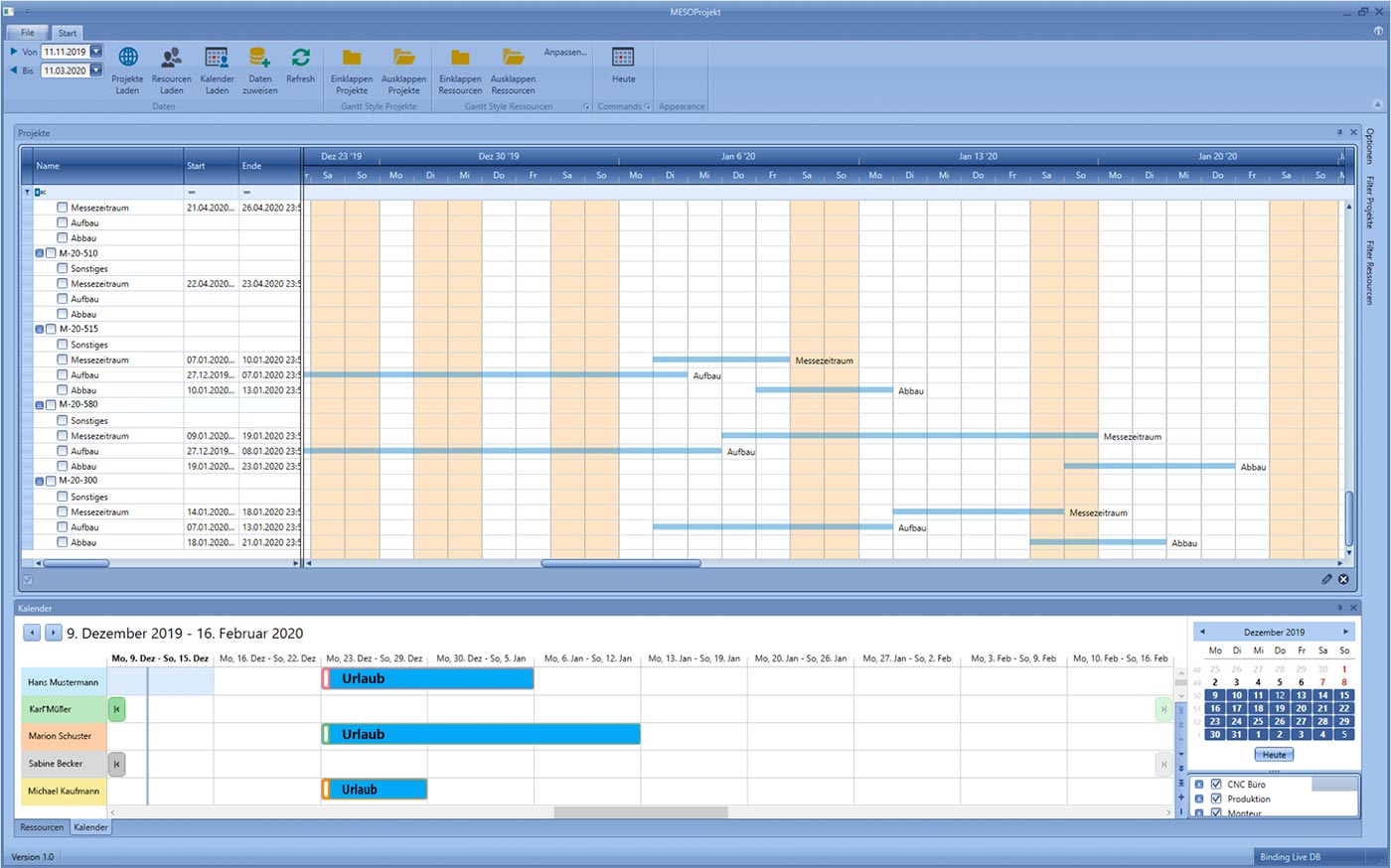The width and height of the screenshot is (1391, 868).
Task: Collapse resources via Einklappen Ressourcen
Action: [x=460, y=70]
